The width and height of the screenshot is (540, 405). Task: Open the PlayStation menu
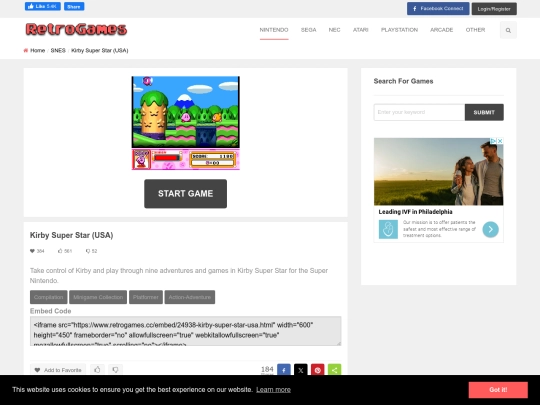[399, 30]
